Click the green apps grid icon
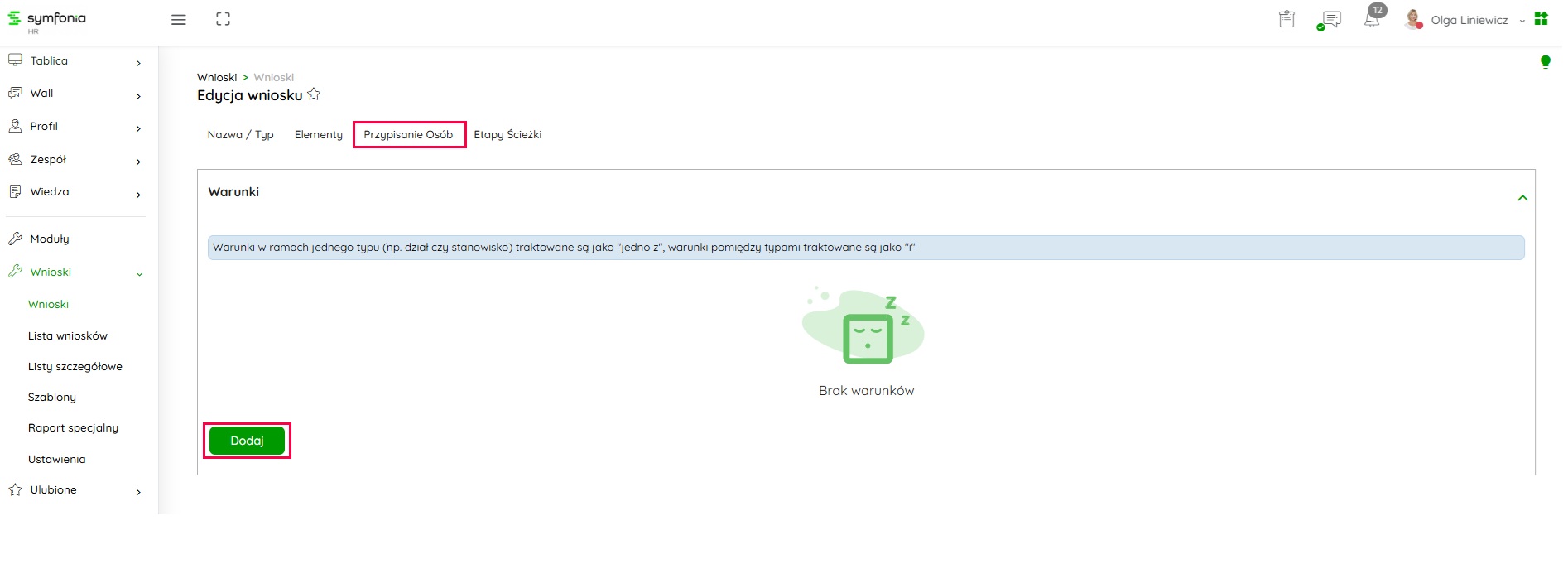1568x569 pixels. pyautogui.click(x=1541, y=19)
